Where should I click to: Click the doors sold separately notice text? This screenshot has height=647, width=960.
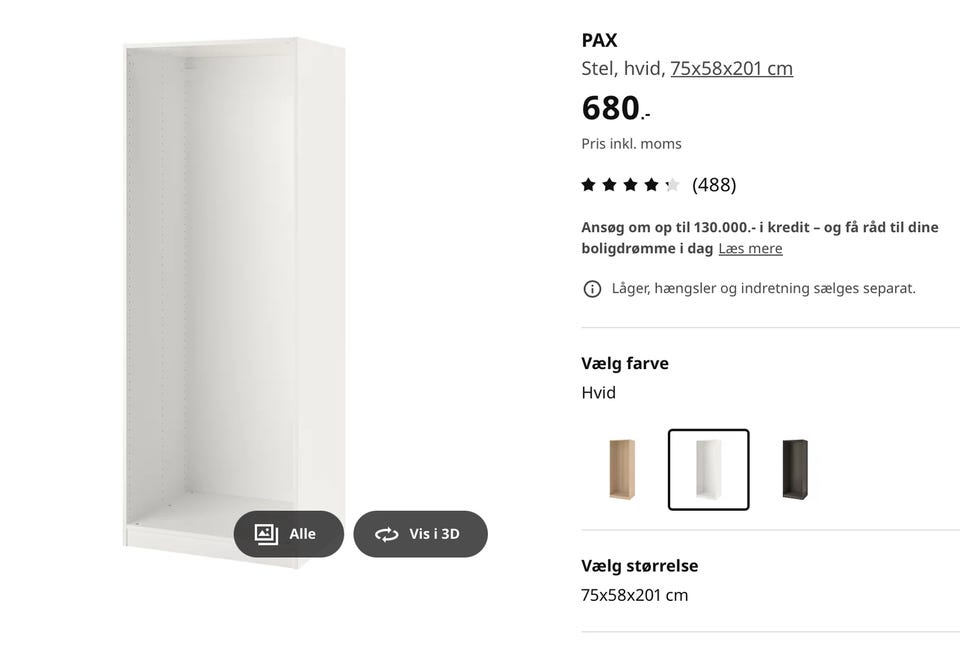[763, 289]
